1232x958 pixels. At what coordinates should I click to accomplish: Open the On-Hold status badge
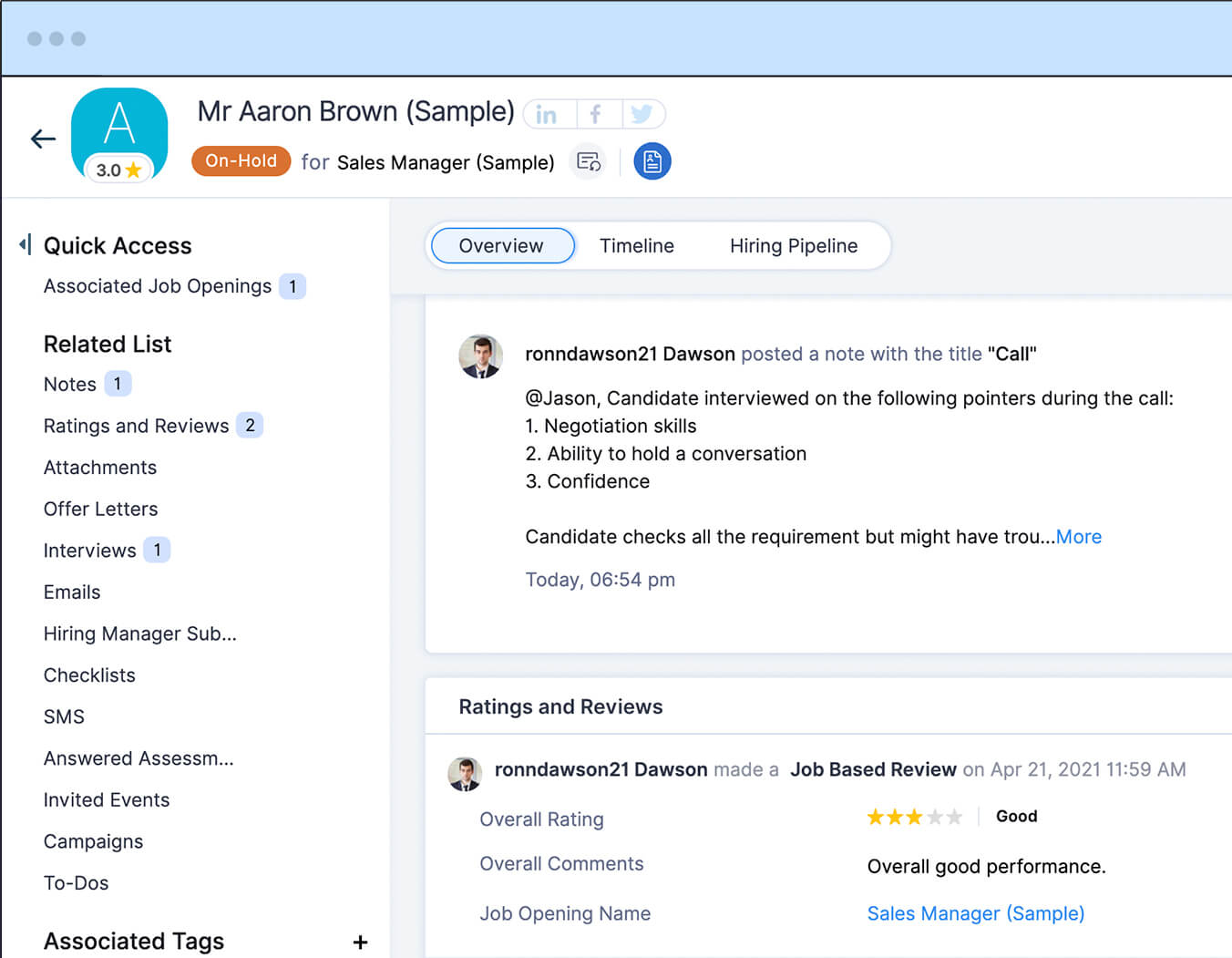(x=241, y=161)
